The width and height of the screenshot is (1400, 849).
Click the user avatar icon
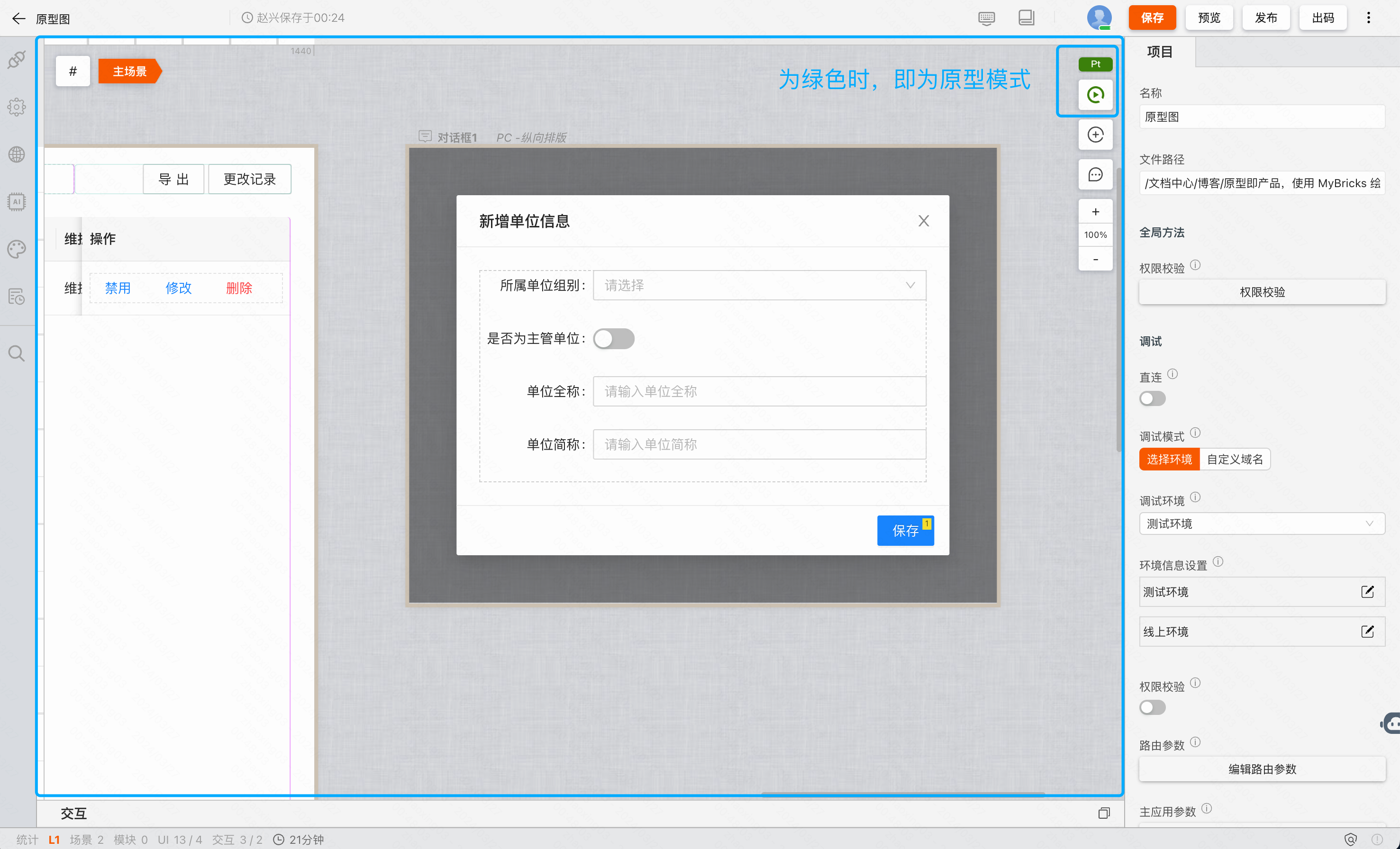pos(1099,18)
